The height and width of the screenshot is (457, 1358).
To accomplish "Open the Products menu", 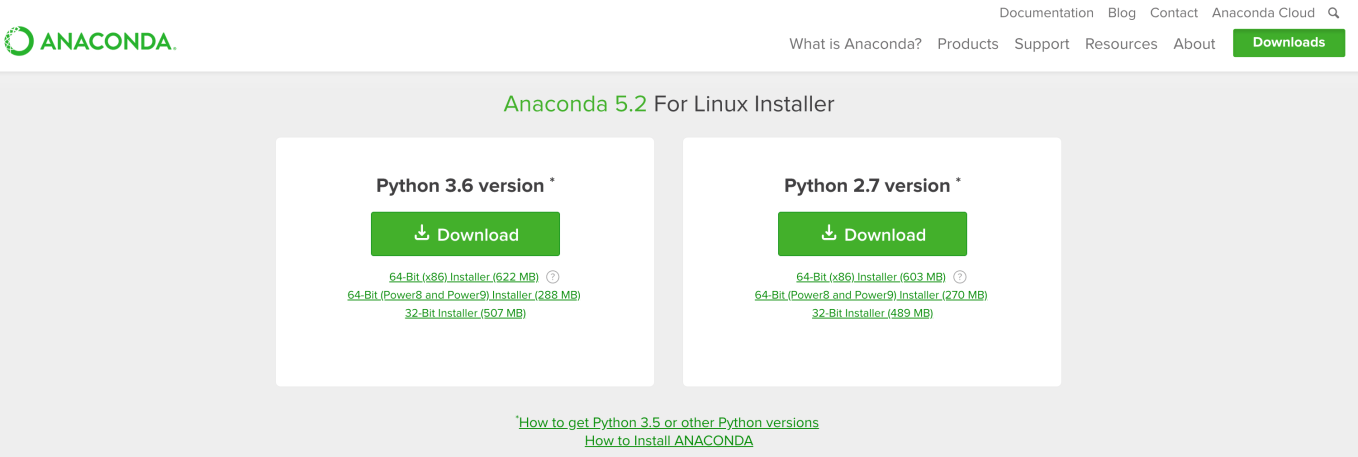I will click(968, 44).
